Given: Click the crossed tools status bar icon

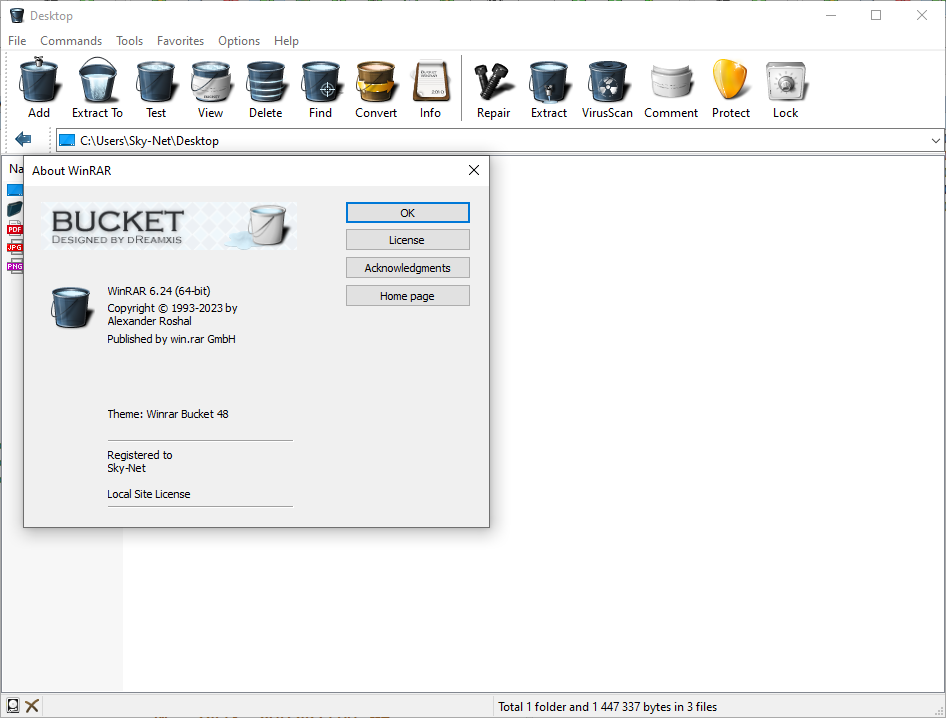Looking at the screenshot, I should 32,705.
